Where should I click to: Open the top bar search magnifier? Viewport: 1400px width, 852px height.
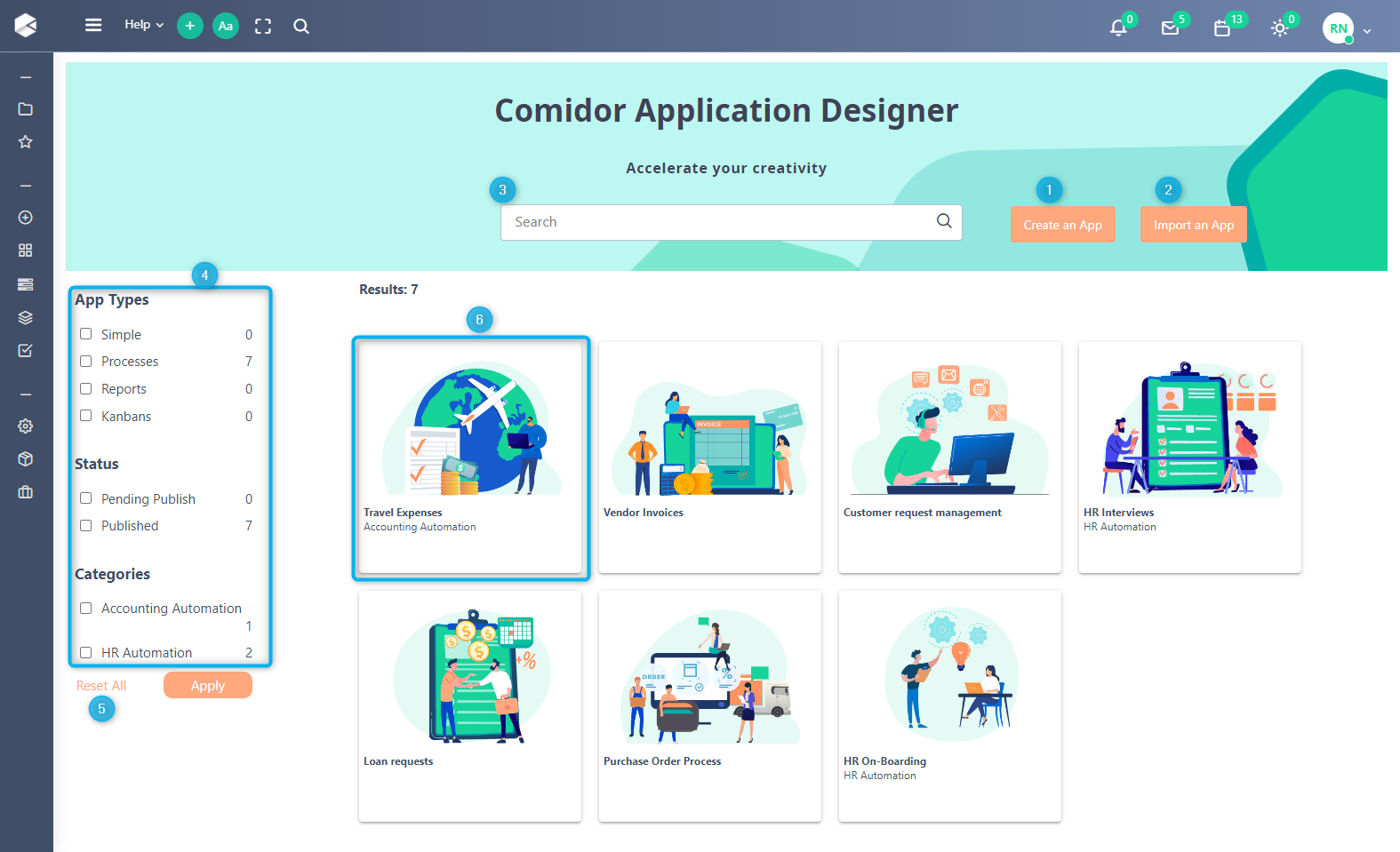(x=301, y=26)
